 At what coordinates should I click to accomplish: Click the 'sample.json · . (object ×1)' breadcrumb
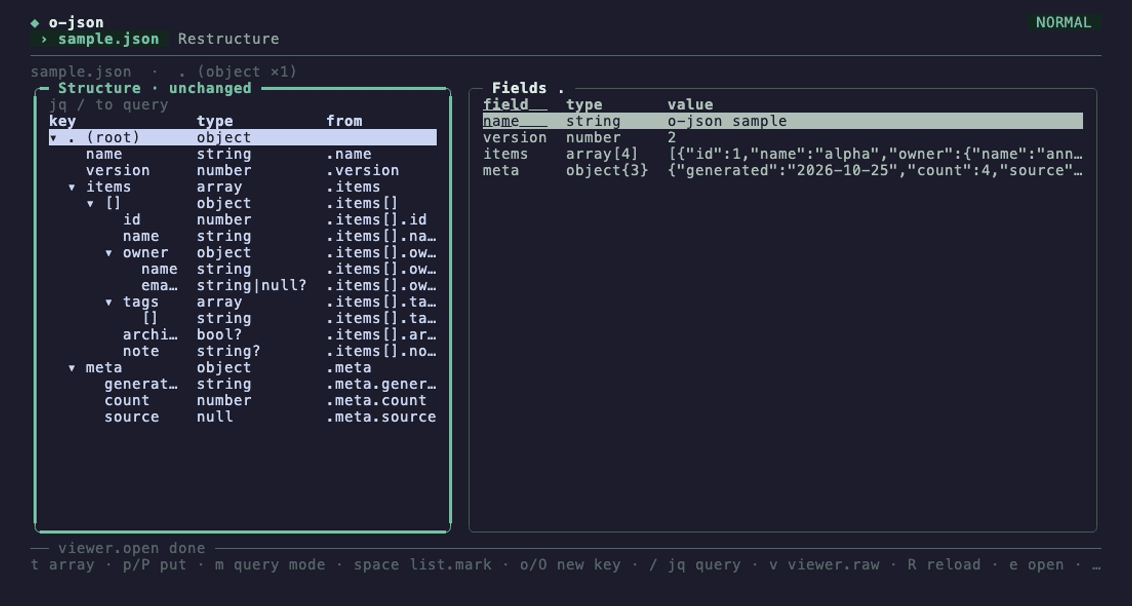[164, 72]
